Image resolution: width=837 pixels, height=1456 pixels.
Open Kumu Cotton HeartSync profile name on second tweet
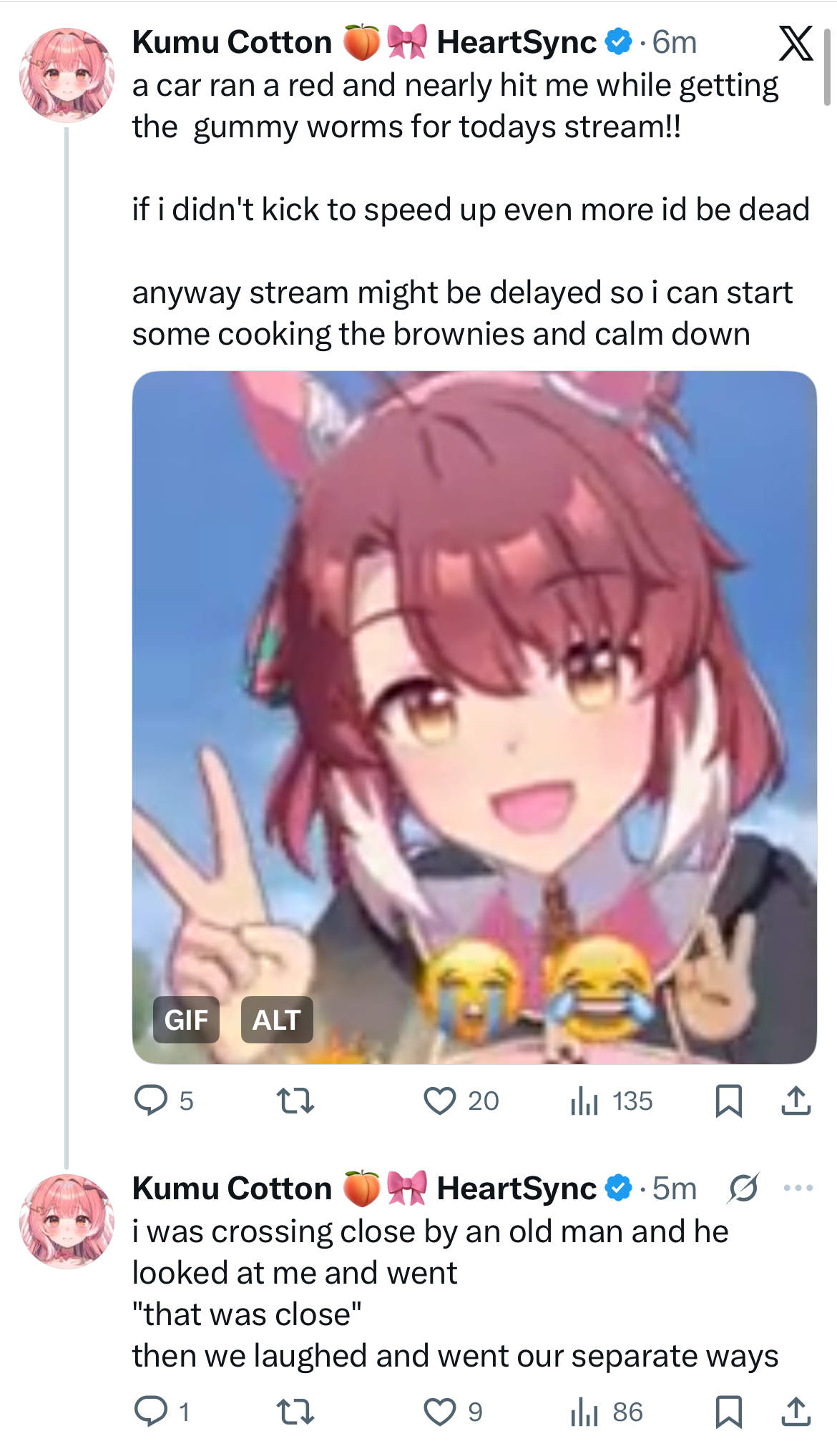[364, 1188]
